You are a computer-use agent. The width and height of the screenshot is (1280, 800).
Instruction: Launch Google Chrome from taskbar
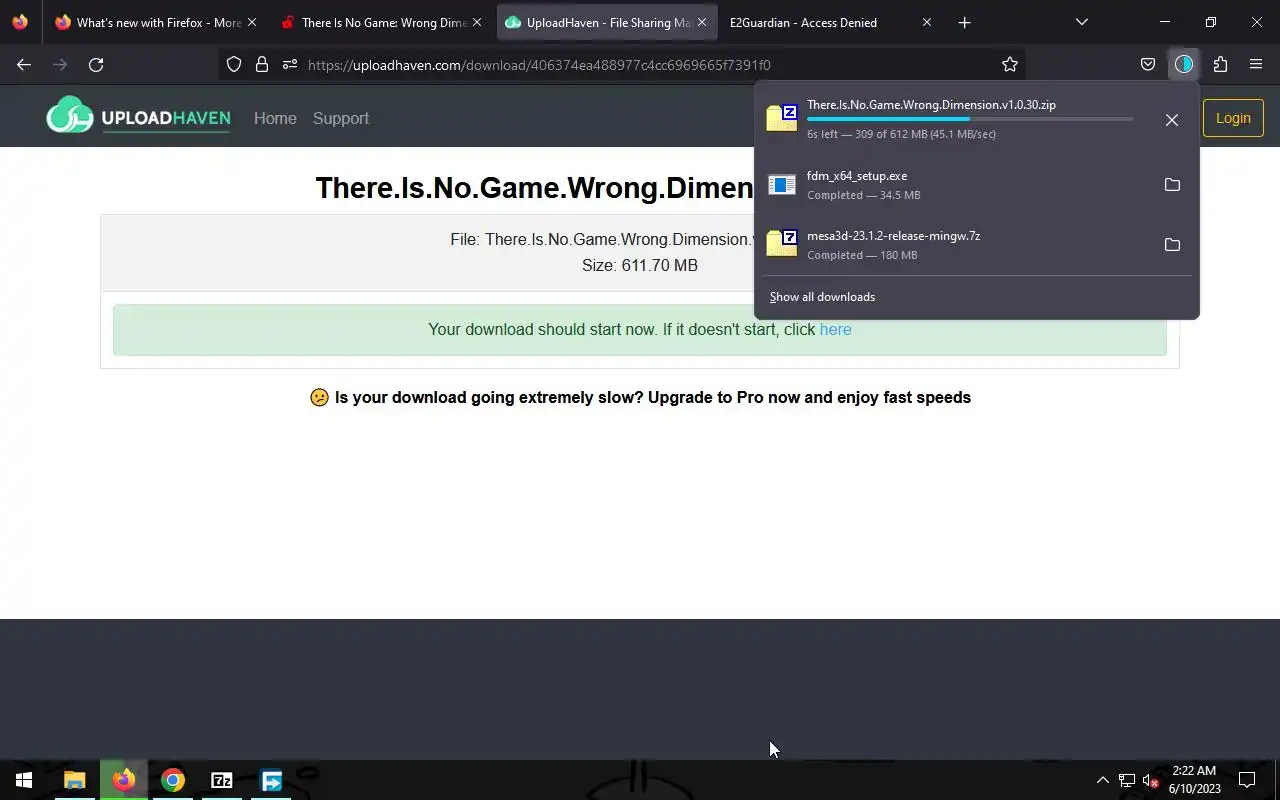(173, 780)
